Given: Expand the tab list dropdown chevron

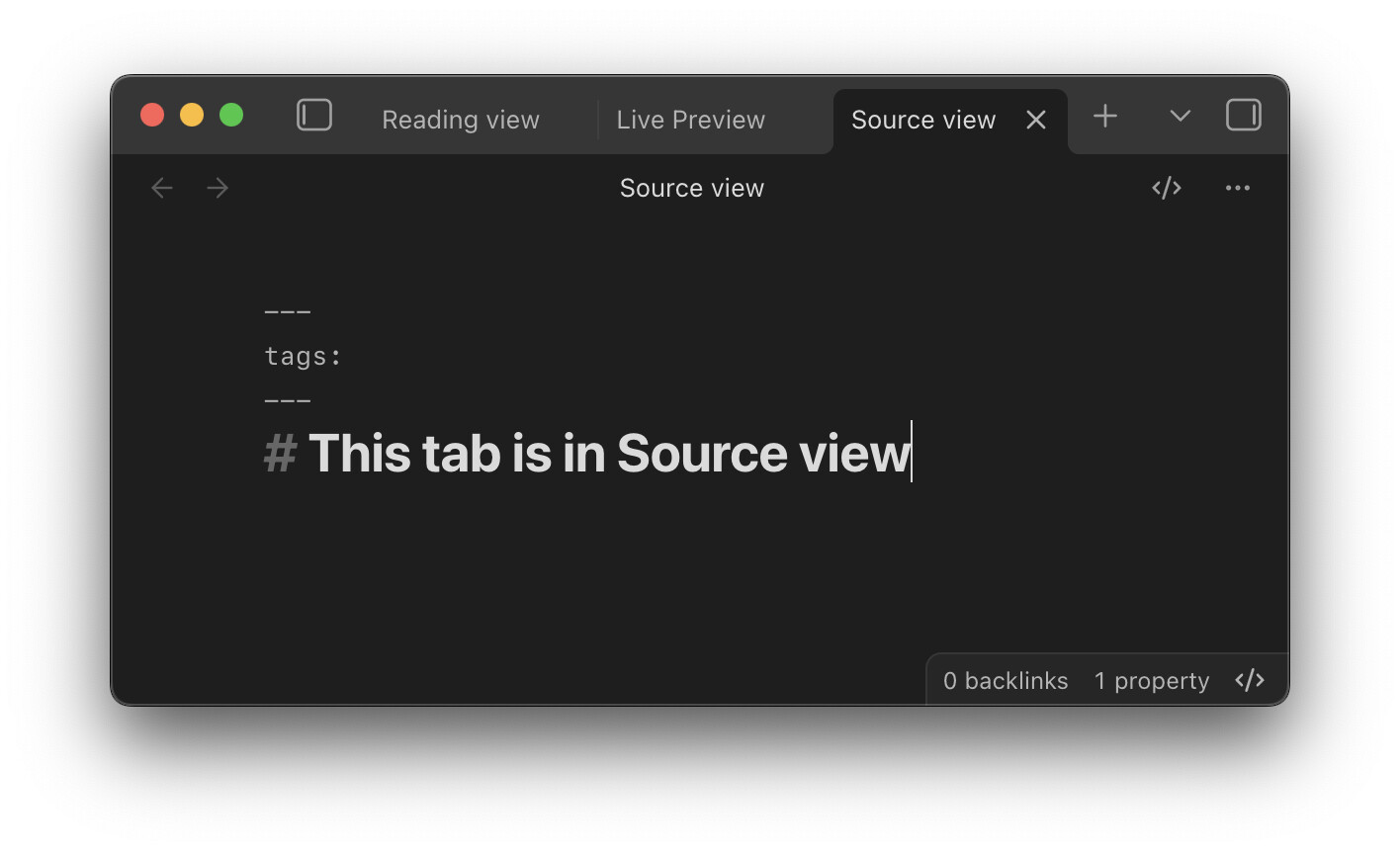Looking at the screenshot, I should 1180,116.
